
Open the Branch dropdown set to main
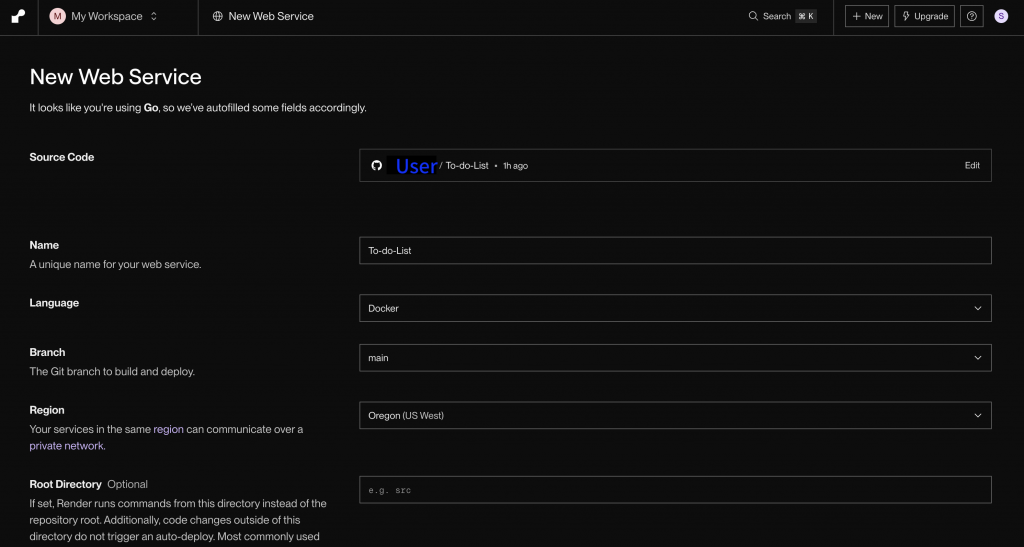tap(675, 358)
